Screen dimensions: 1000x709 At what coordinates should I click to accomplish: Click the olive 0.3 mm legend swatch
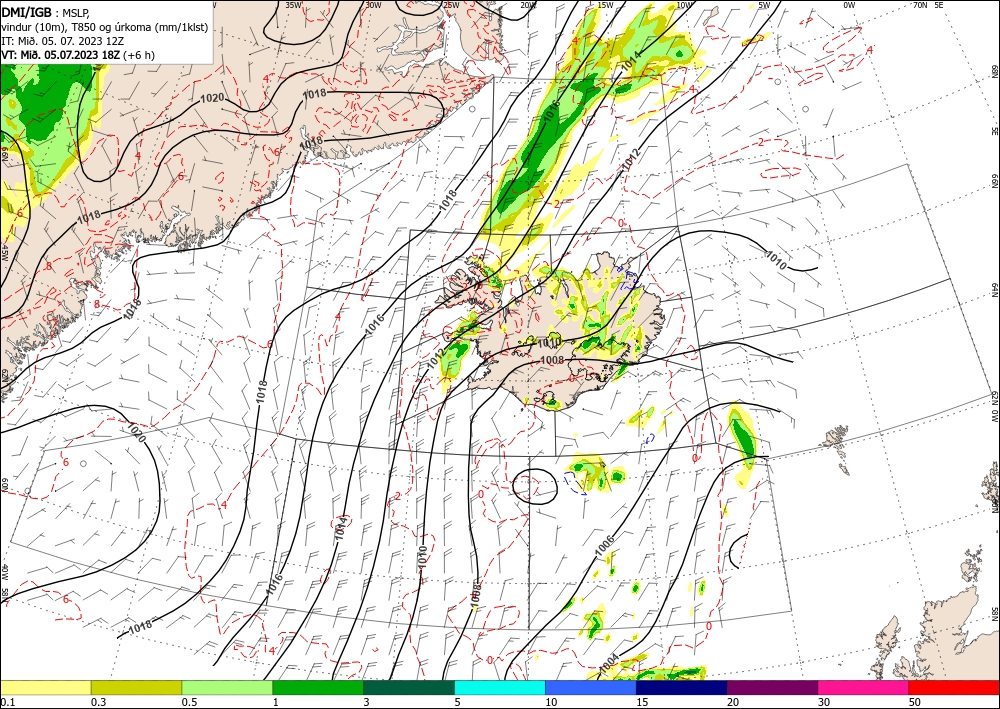[136, 687]
